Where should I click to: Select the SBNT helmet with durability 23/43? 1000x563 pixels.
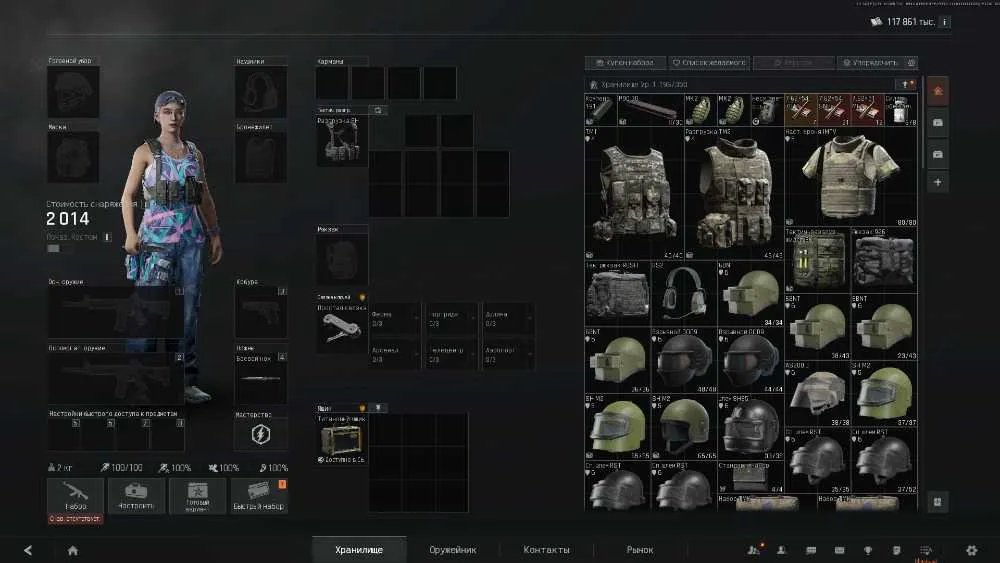click(885, 326)
